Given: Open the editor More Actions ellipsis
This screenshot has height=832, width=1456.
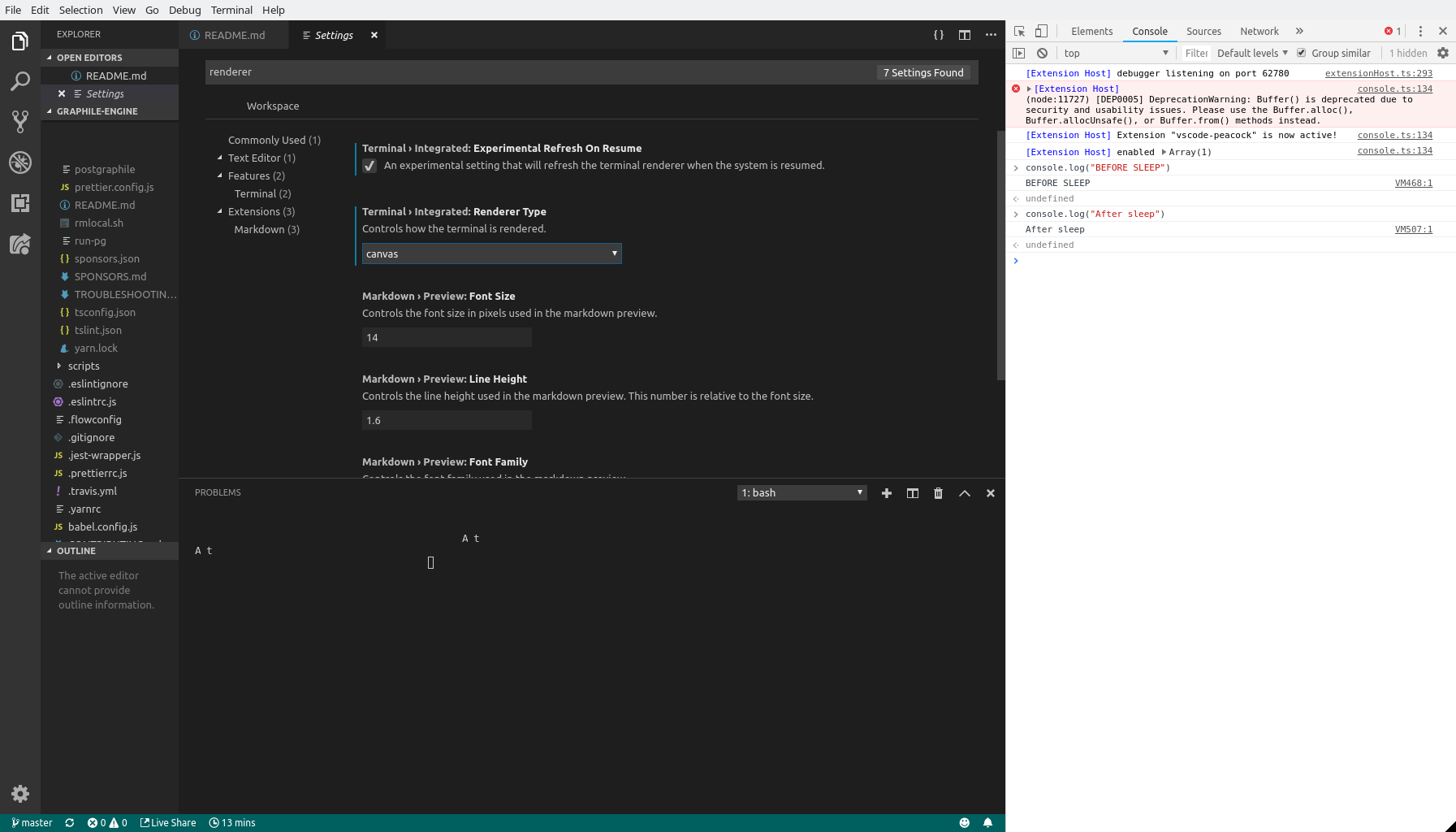Looking at the screenshot, I should tap(991, 35).
